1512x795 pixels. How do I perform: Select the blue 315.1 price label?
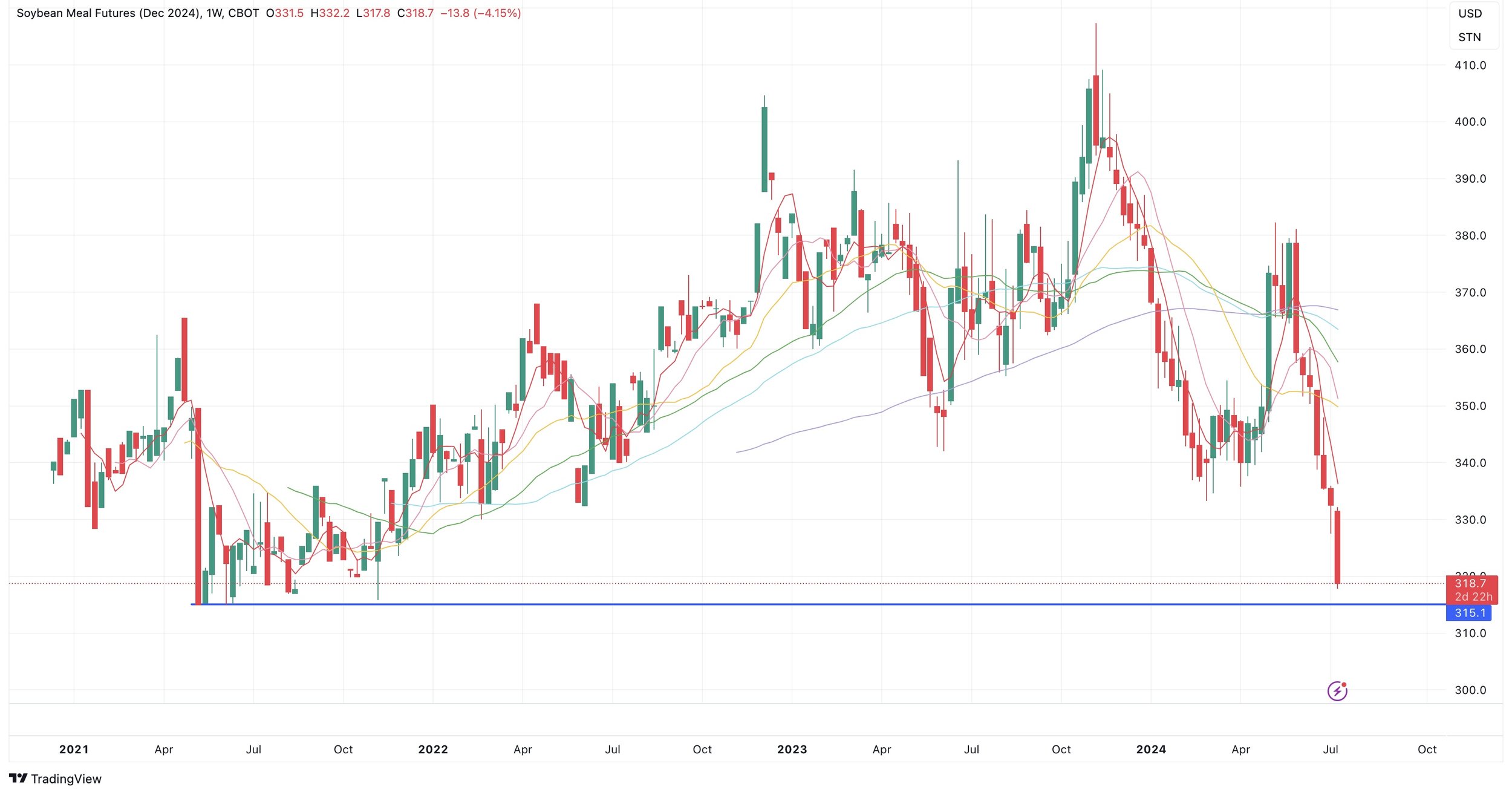pos(1469,613)
